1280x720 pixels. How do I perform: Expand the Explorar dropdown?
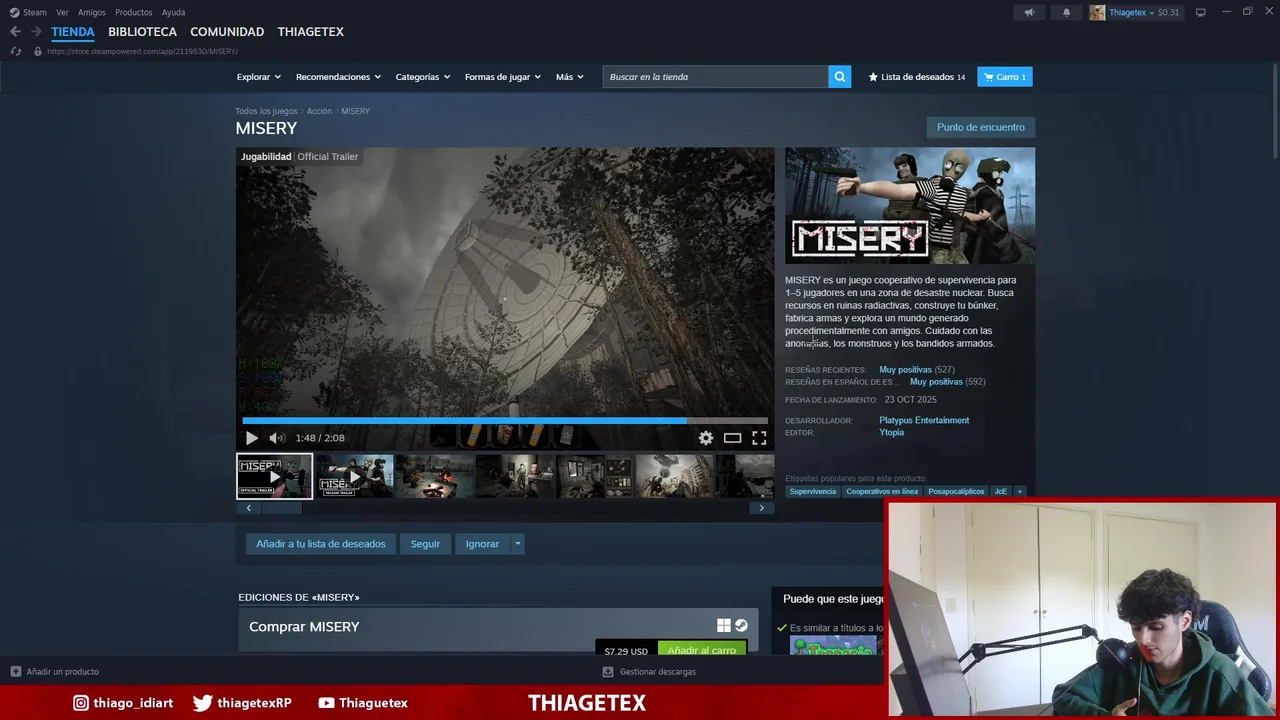pyautogui.click(x=259, y=77)
